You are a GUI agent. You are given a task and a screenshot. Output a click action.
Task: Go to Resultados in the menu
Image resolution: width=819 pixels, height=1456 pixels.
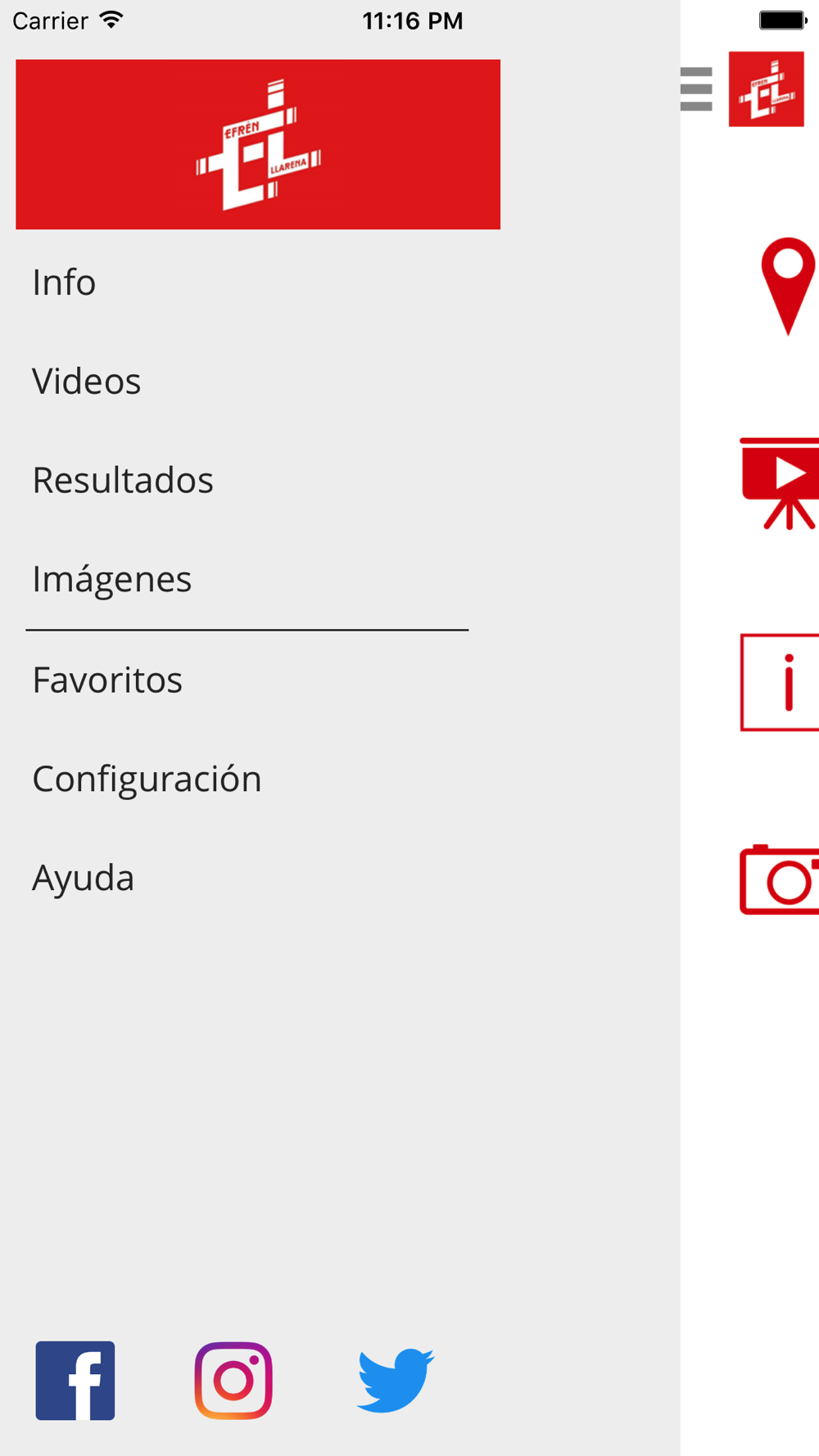[123, 481]
